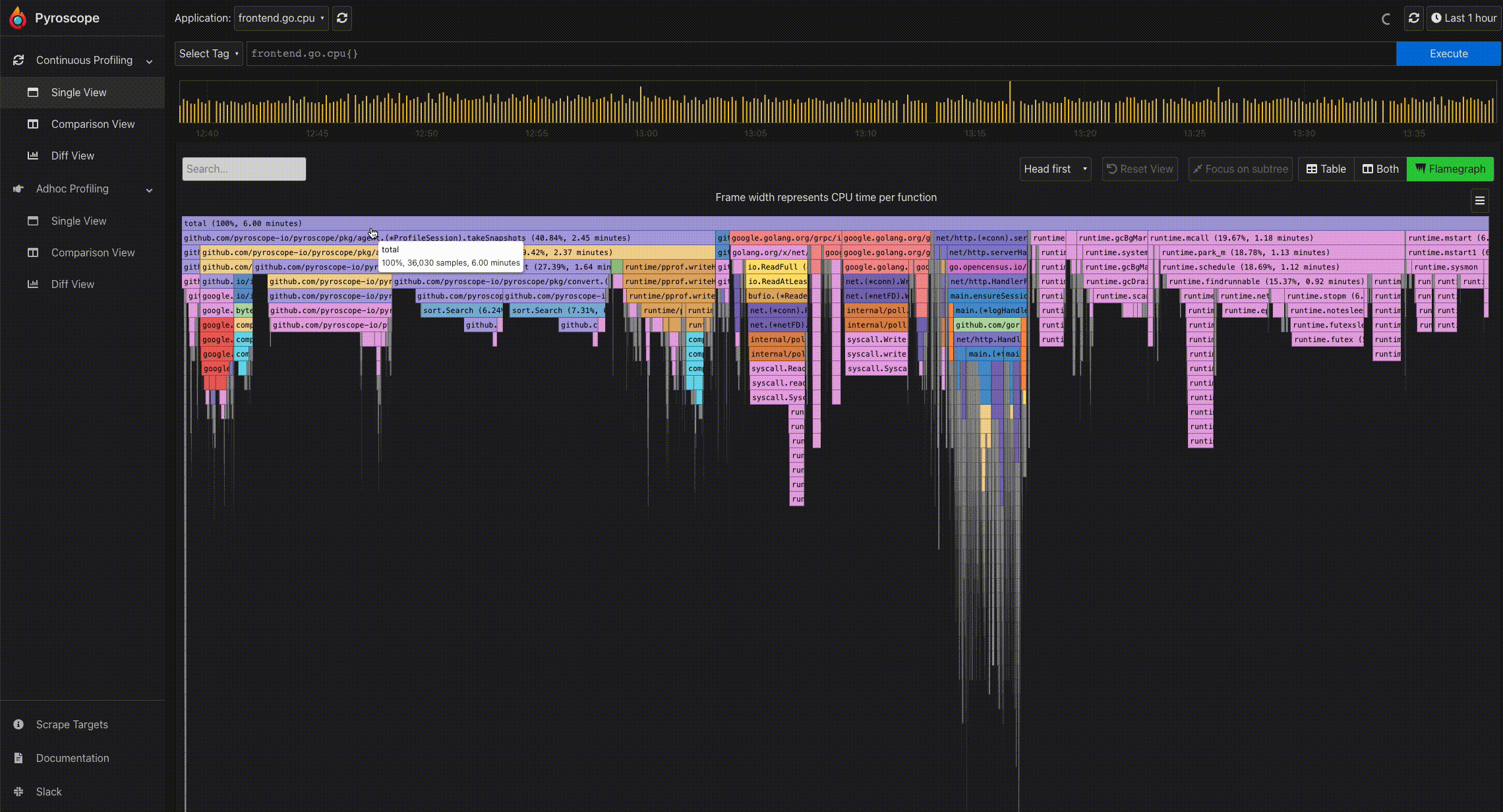Click the Scrape Targets info icon
Image resolution: width=1503 pixels, height=812 pixels.
pyautogui.click(x=18, y=724)
